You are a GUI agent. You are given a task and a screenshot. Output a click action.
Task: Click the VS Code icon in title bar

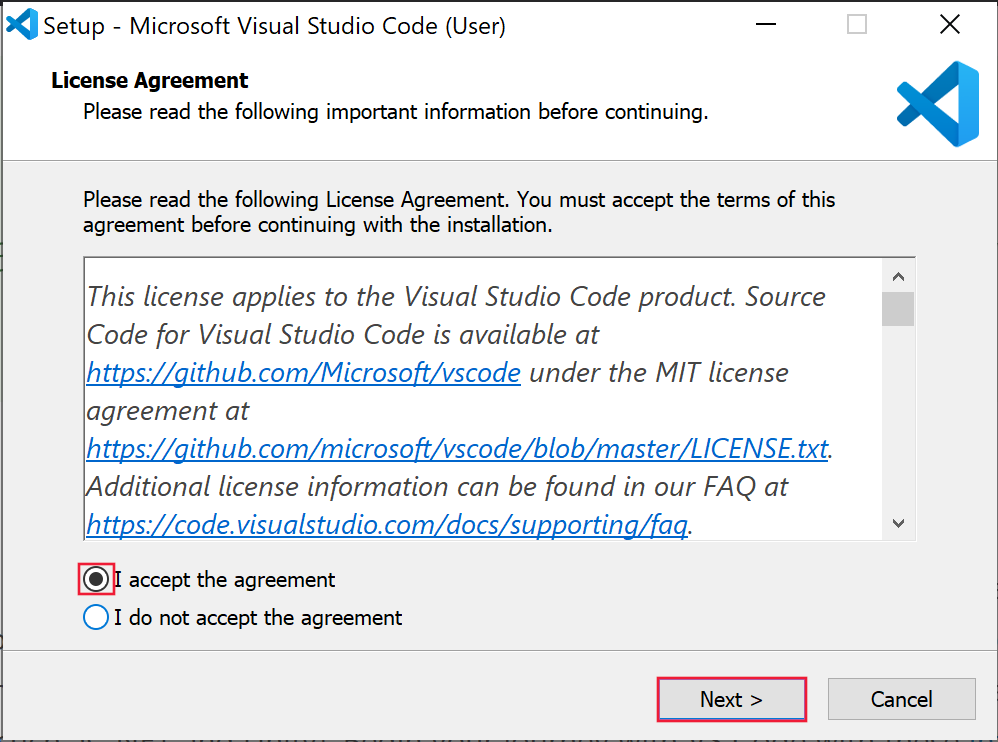(x=22, y=25)
